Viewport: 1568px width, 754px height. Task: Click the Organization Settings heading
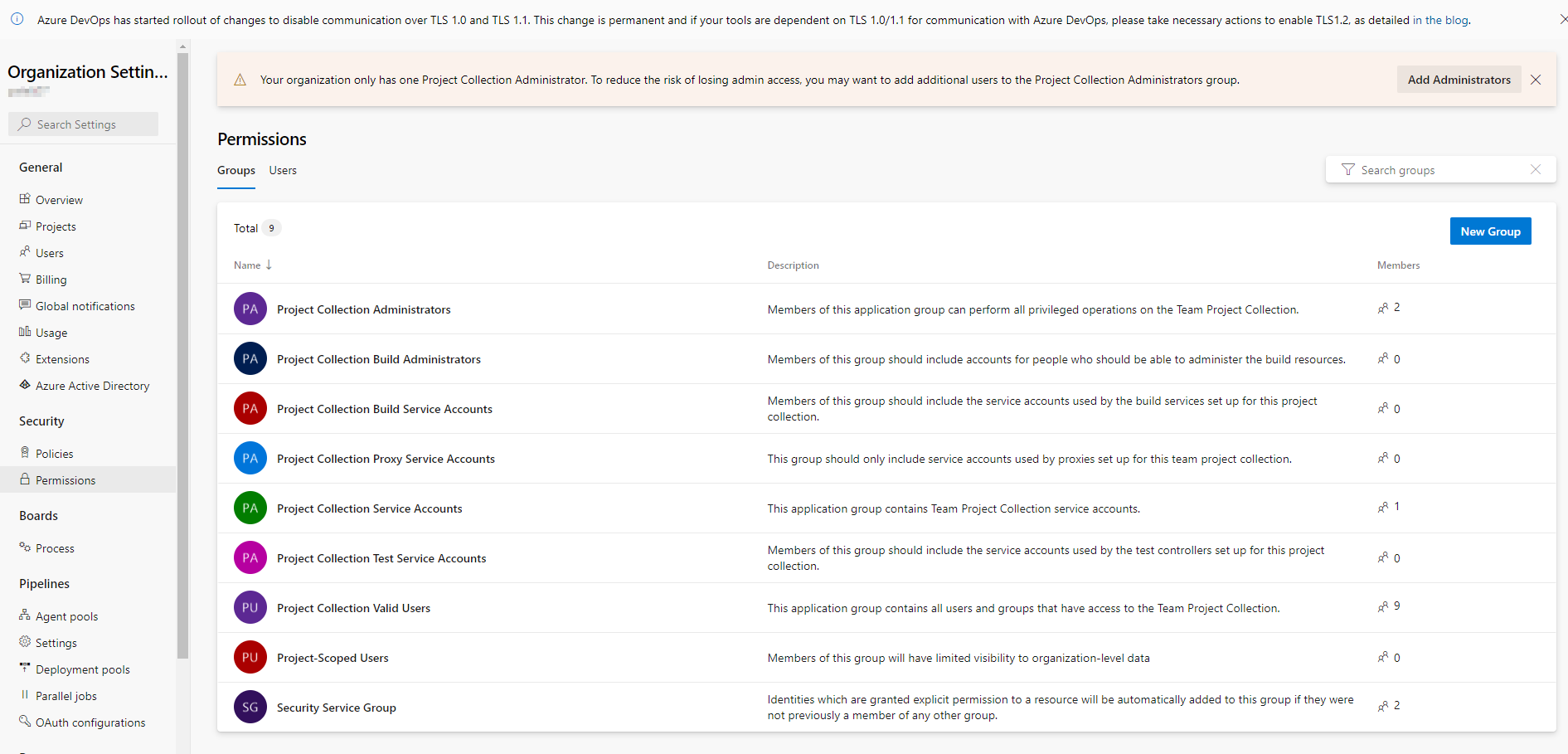[88, 72]
